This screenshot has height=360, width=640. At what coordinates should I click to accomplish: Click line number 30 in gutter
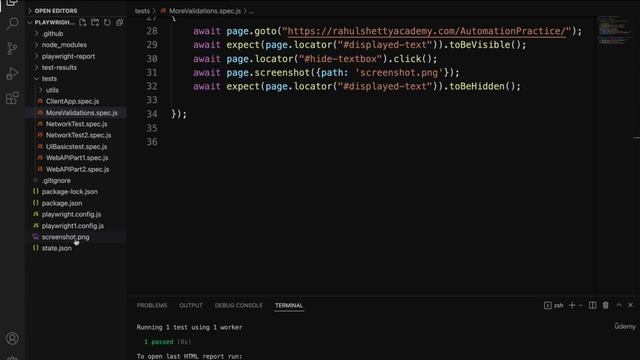[x=152, y=59]
